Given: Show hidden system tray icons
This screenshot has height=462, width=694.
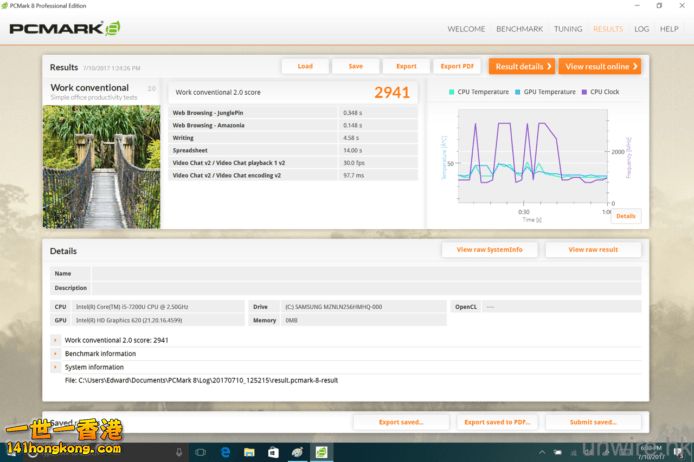Looking at the screenshot, I should click(x=542, y=452).
